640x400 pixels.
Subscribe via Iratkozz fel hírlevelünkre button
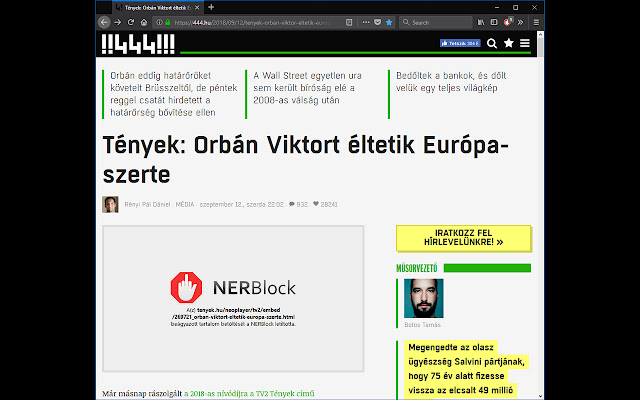click(x=464, y=238)
